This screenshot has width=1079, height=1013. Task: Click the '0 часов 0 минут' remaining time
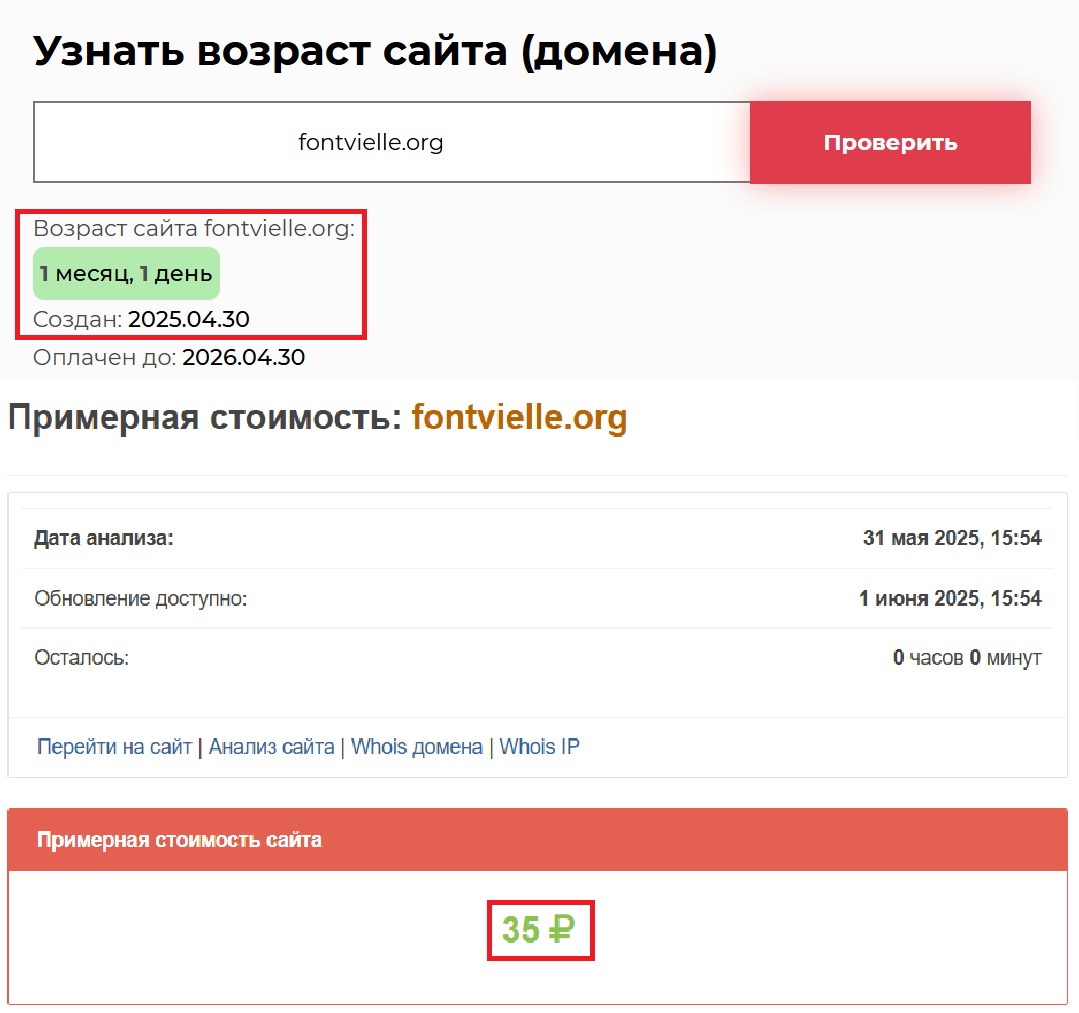click(966, 658)
